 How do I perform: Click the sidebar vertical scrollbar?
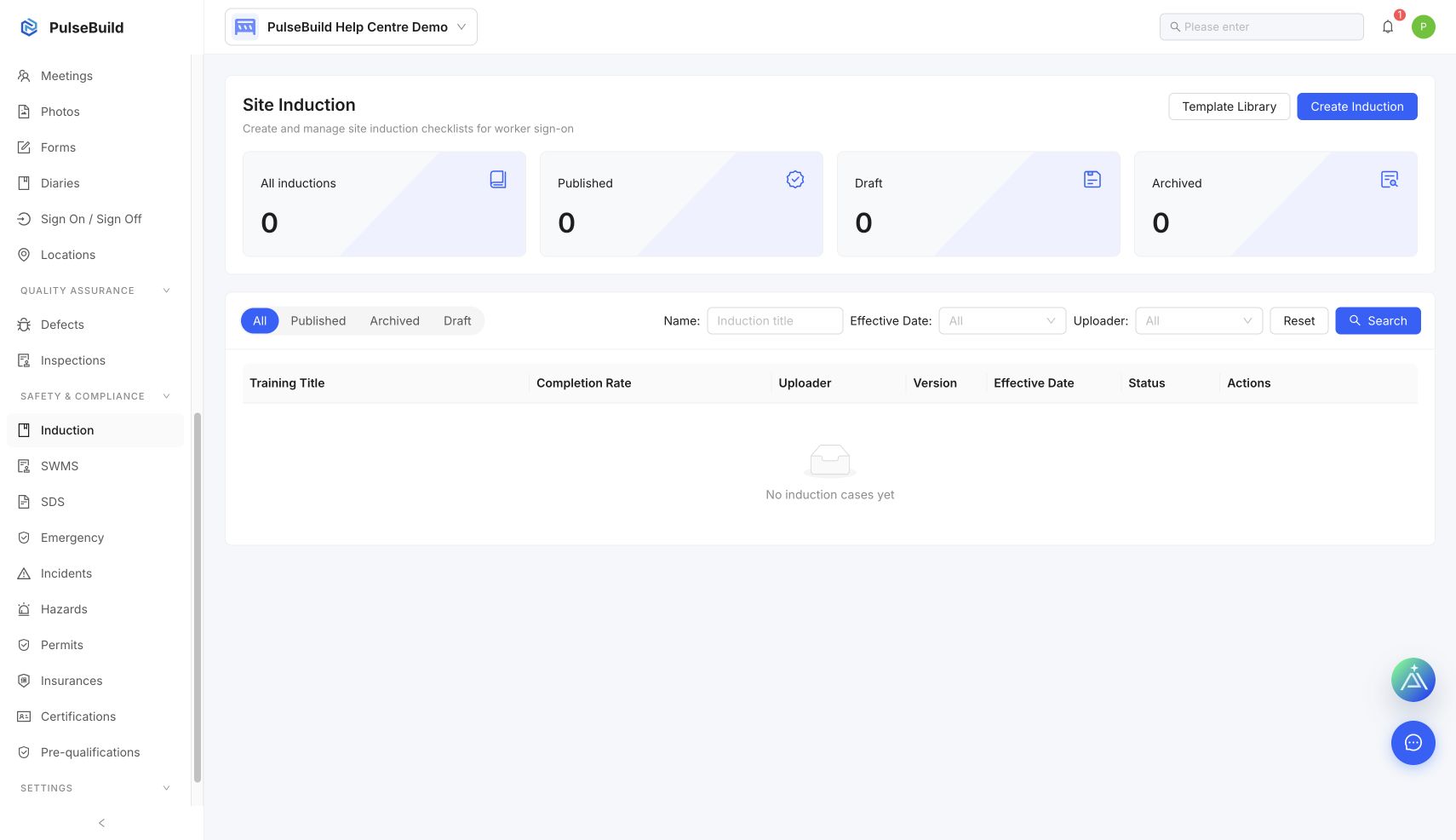pyautogui.click(x=198, y=596)
